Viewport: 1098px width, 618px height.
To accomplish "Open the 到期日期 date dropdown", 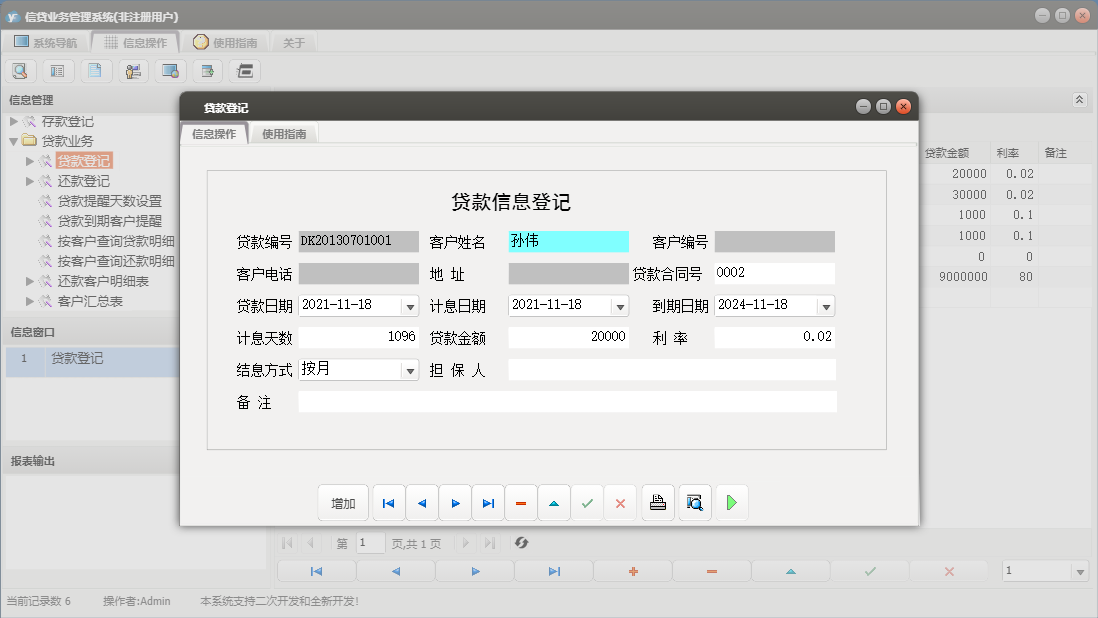I will point(829,305).
